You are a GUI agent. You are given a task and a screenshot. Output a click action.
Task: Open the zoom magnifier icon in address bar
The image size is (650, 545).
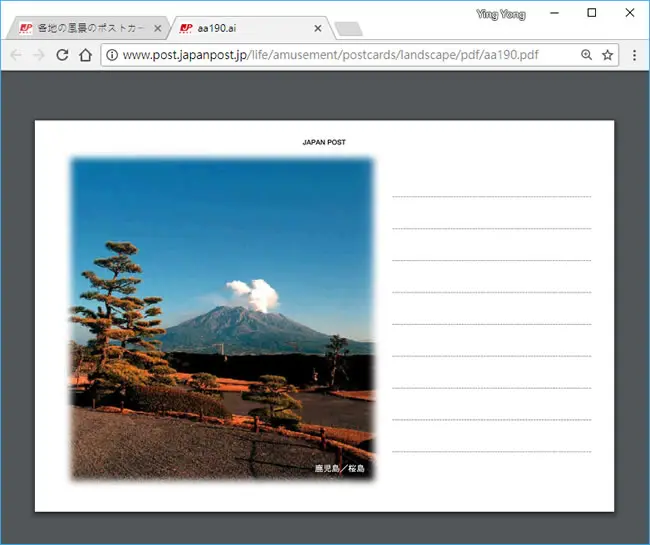tap(586, 55)
